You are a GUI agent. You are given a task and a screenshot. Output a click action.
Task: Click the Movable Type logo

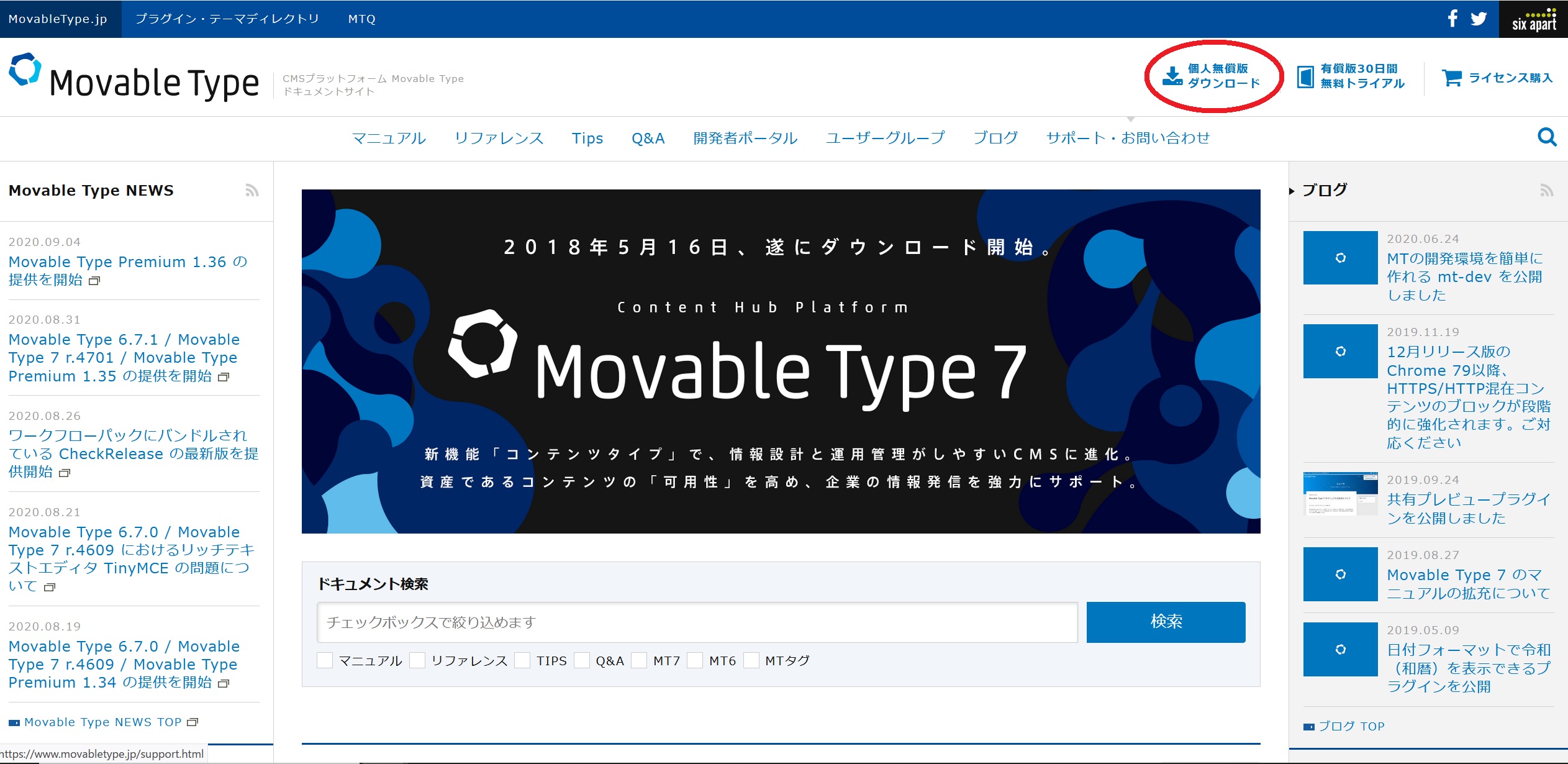click(134, 79)
